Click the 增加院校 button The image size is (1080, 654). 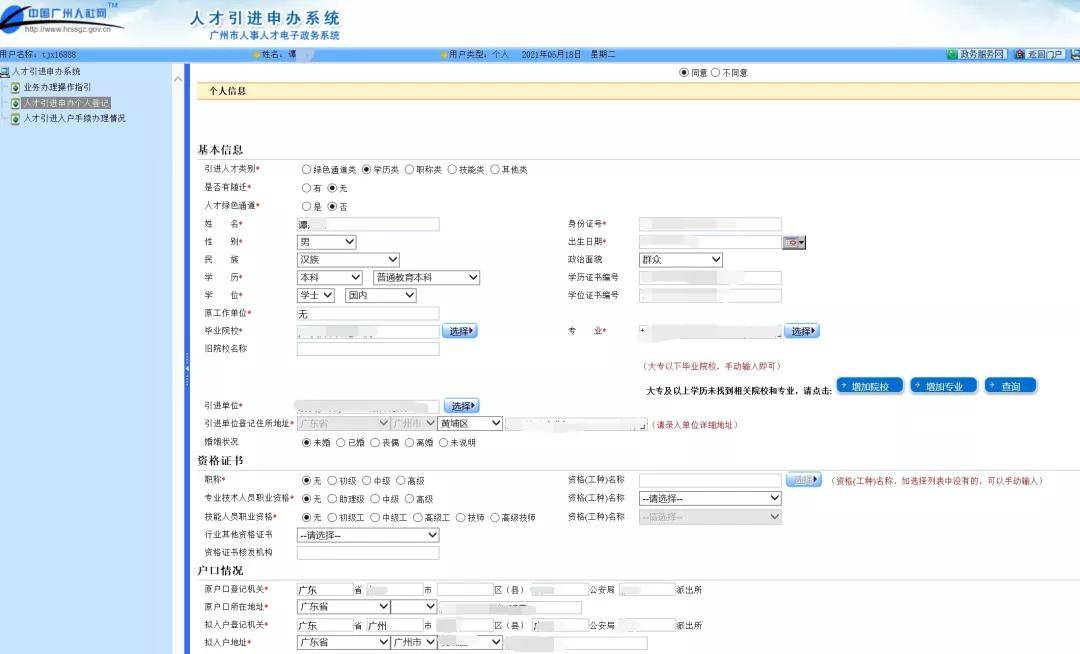click(870, 386)
